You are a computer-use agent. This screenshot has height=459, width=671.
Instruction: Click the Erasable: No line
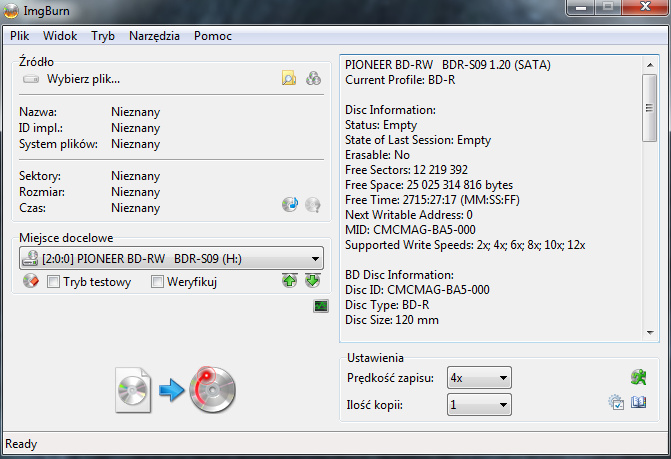pos(377,155)
